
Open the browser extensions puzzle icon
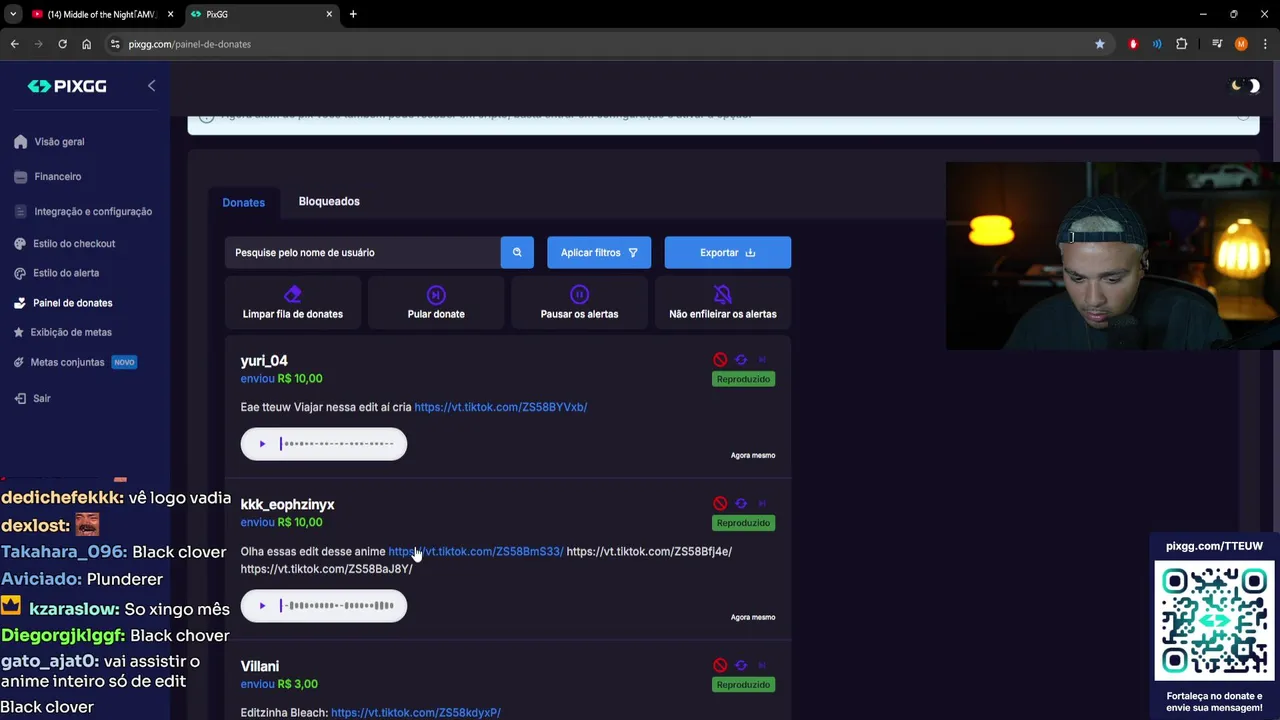1182,44
